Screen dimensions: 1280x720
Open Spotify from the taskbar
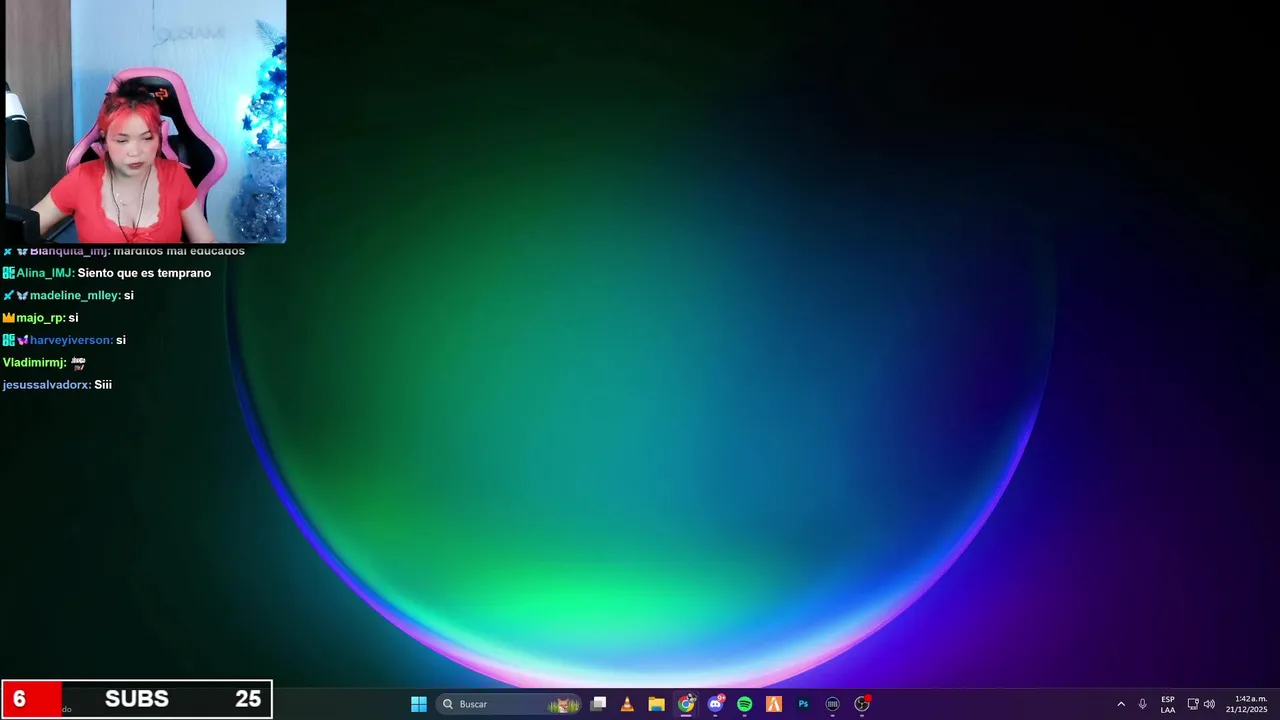click(744, 704)
